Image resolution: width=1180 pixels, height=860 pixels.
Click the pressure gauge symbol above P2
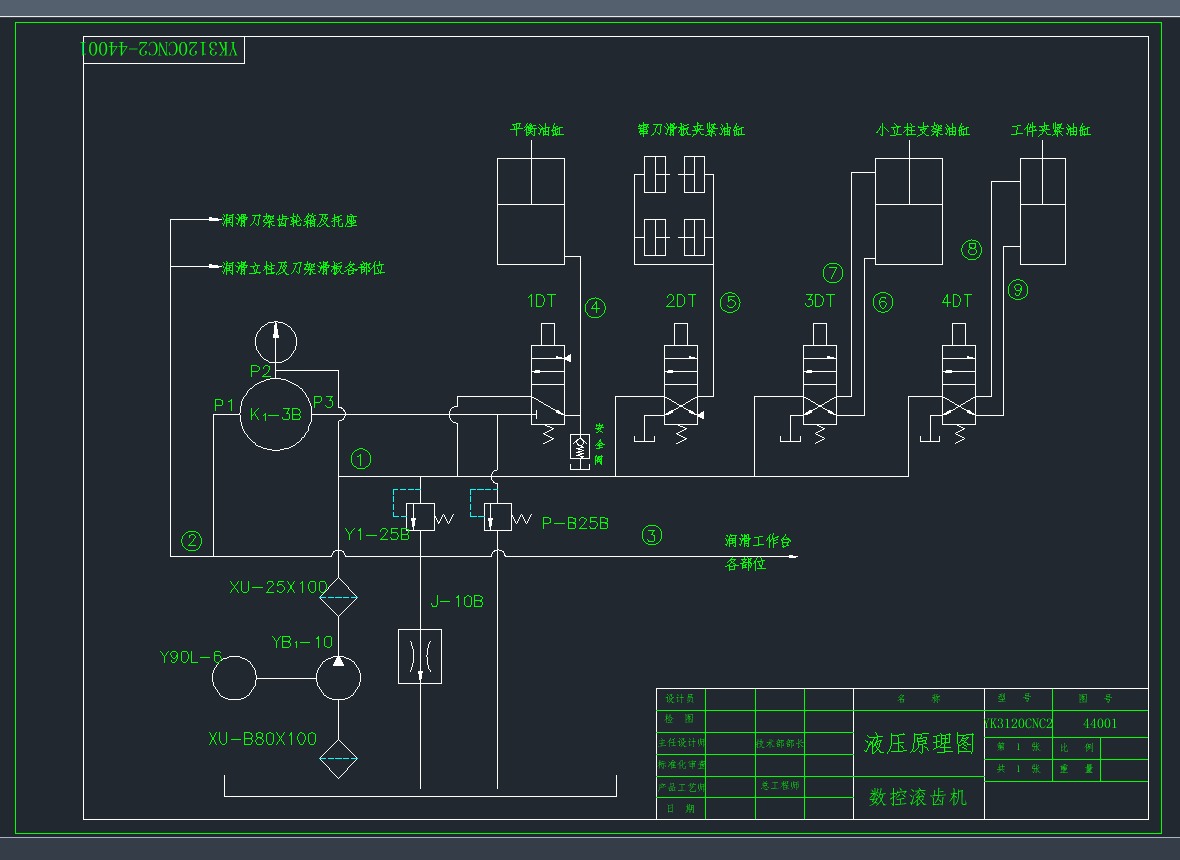tap(275, 342)
